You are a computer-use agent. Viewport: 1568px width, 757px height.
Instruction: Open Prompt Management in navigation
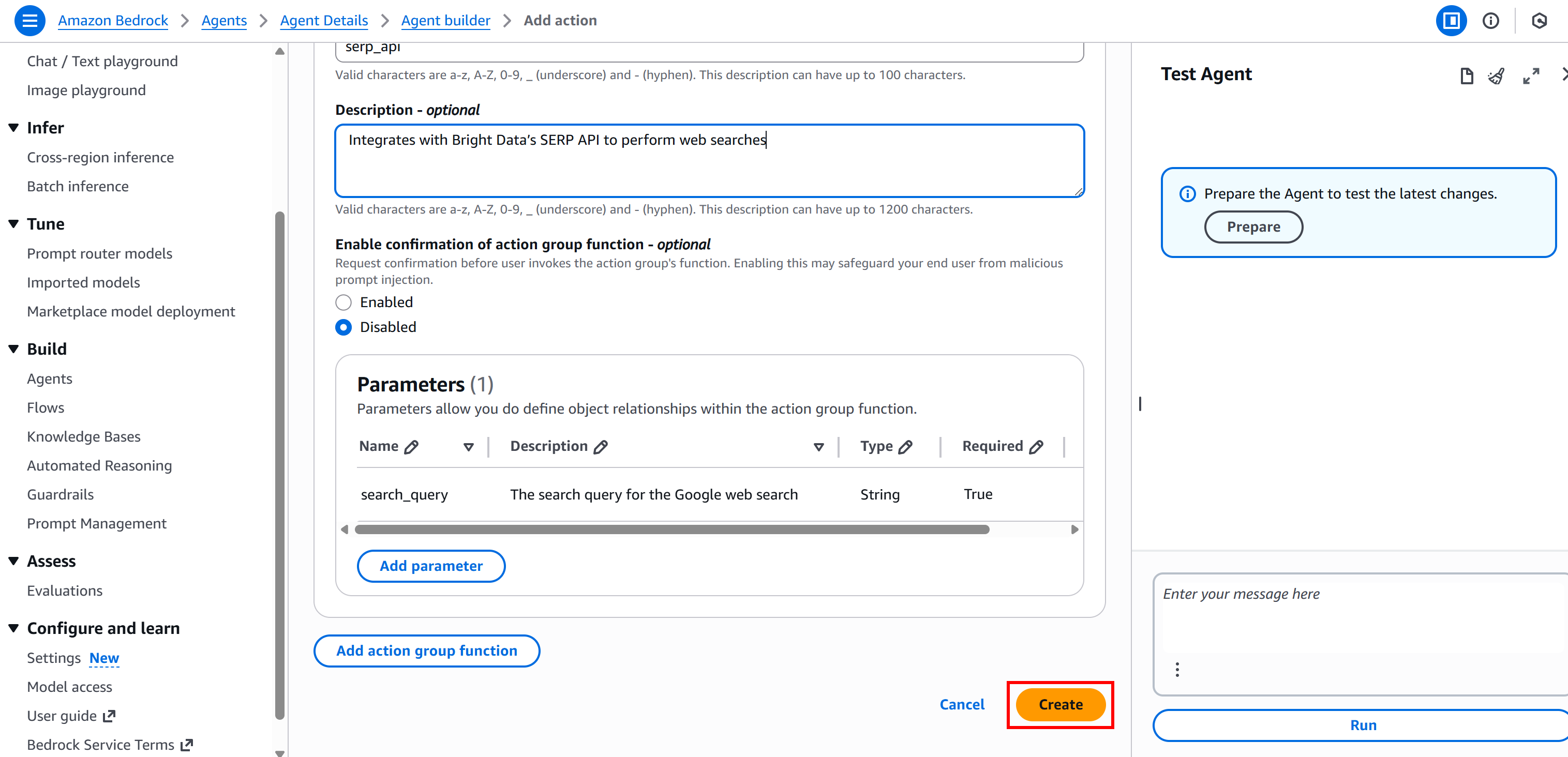tap(97, 523)
